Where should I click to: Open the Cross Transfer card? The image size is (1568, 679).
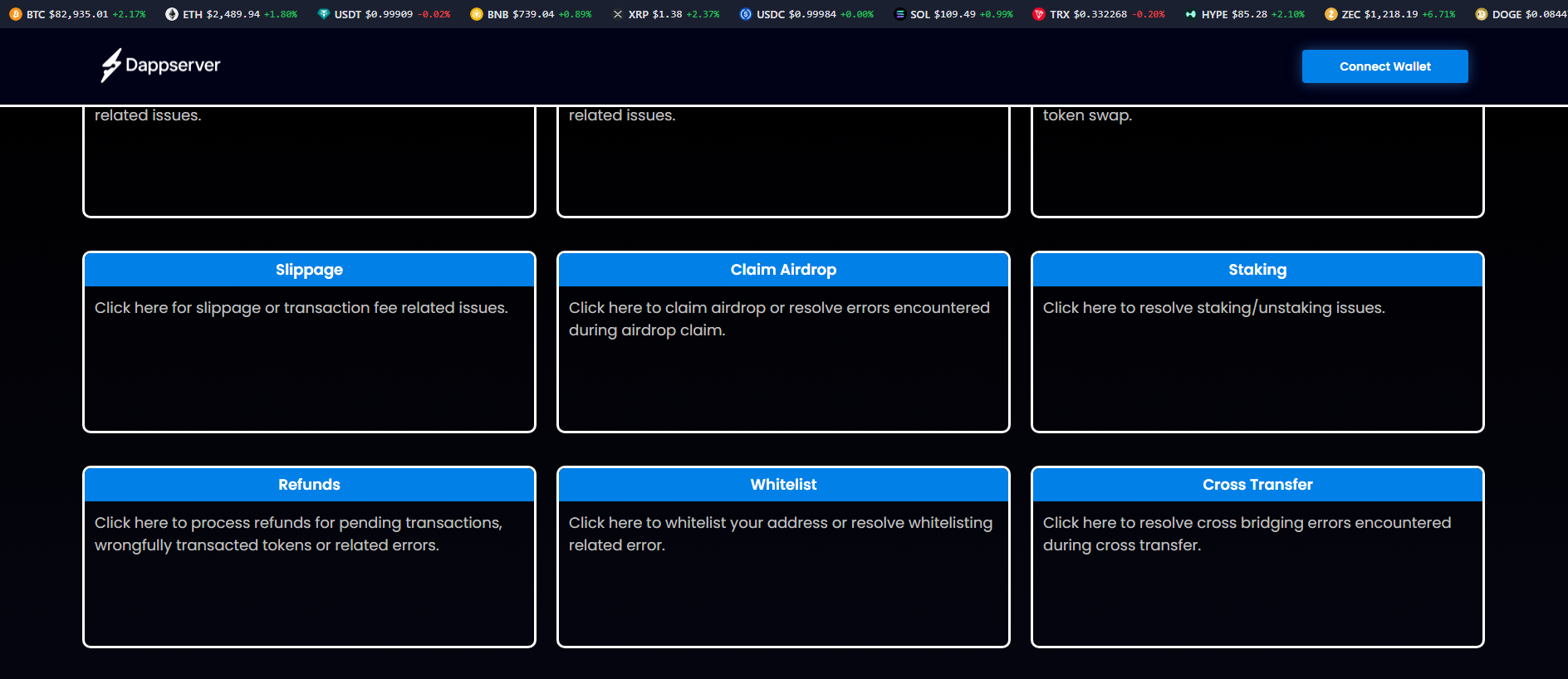click(x=1257, y=557)
